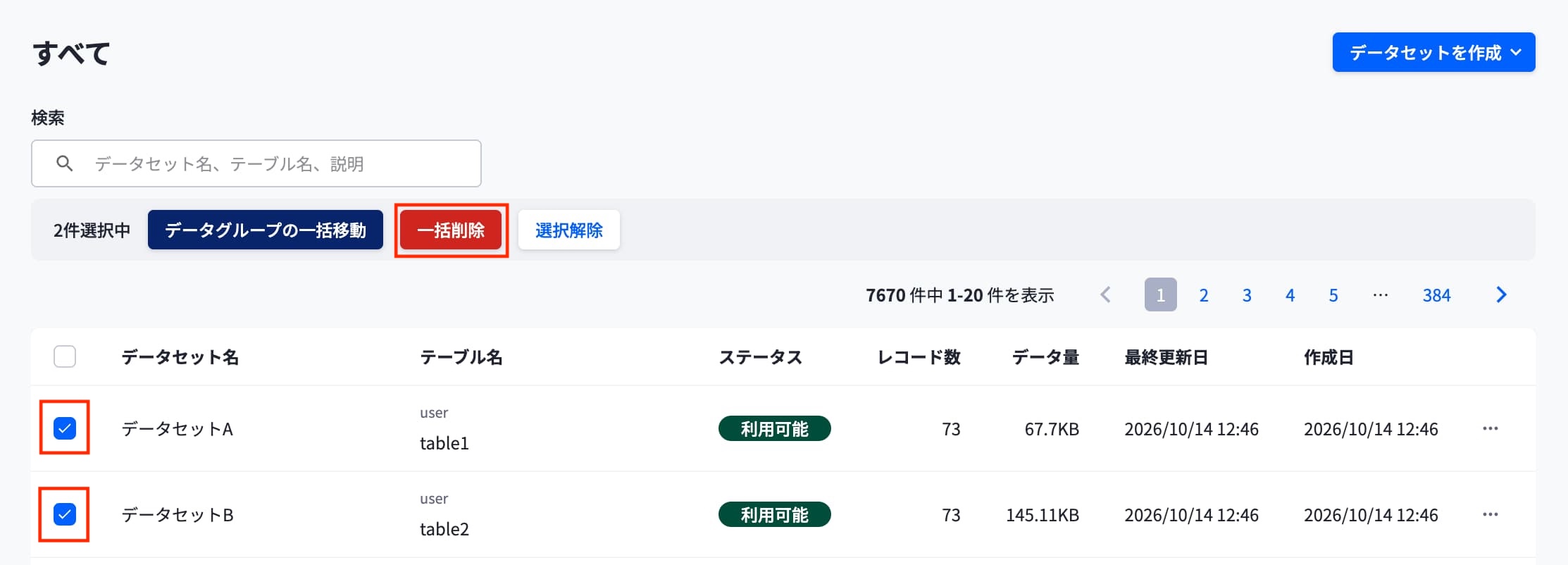Expand the データセットを作成 dropdown button

coord(1433,52)
